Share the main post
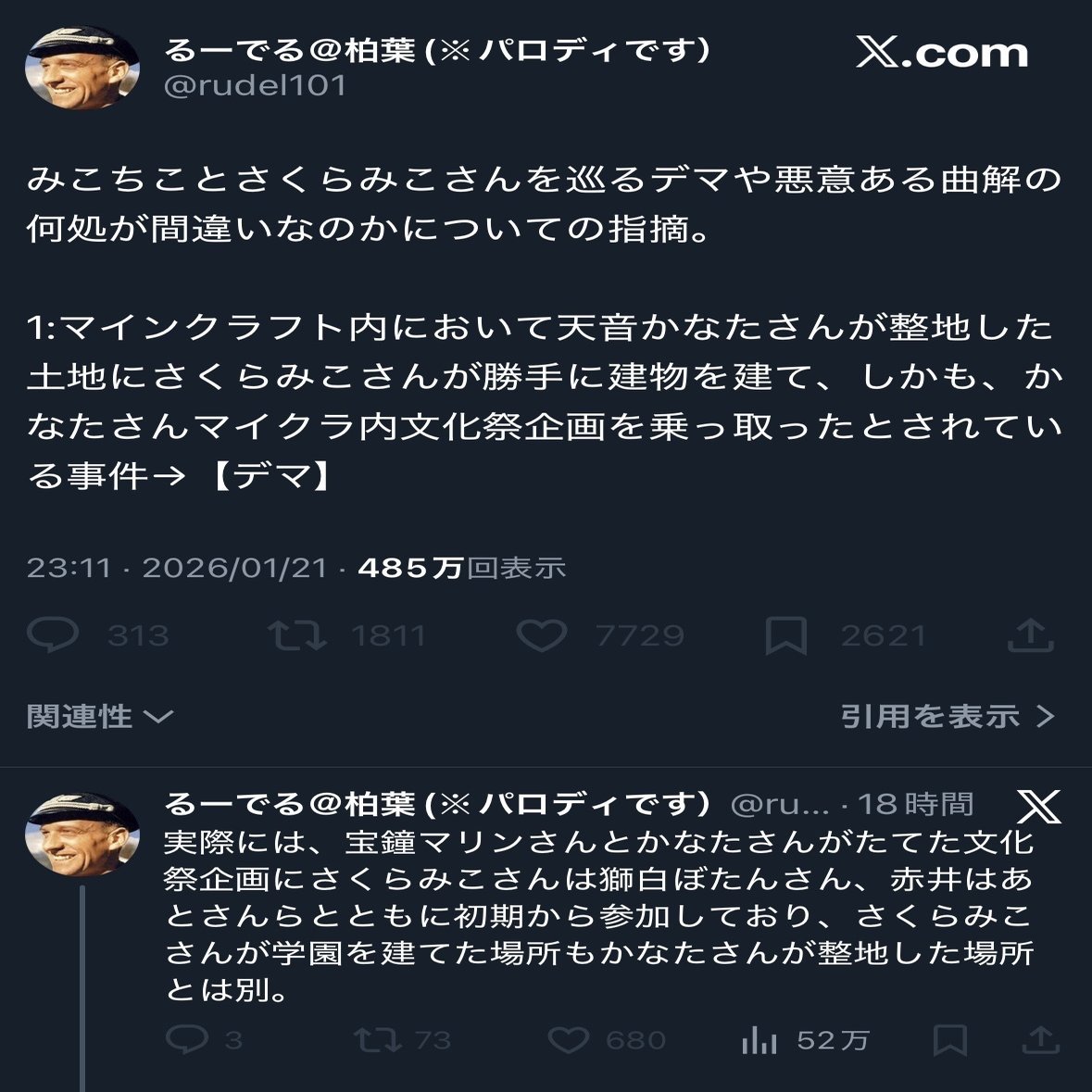This screenshot has height=1092, width=1092. point(1031,635)
